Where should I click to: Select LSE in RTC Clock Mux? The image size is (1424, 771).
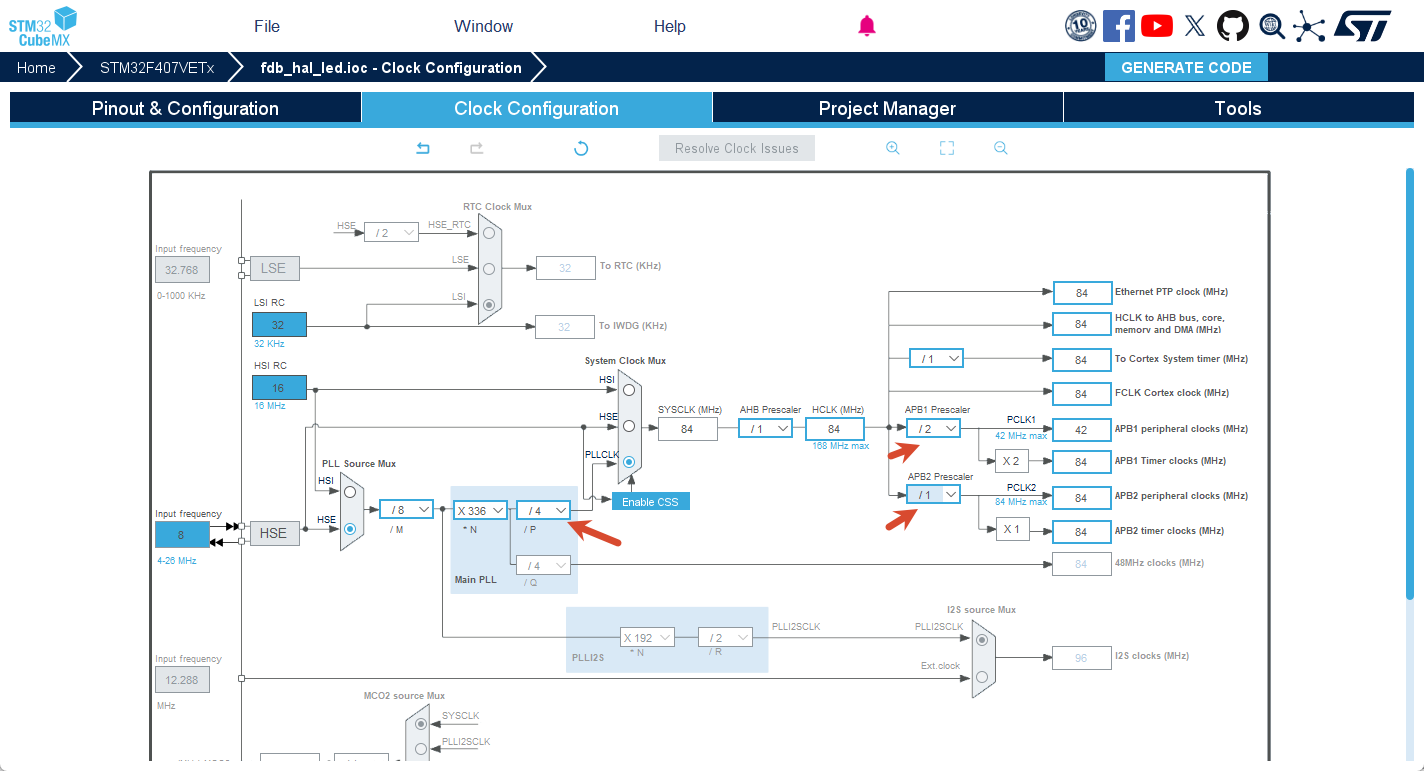(x=488, y=268)
